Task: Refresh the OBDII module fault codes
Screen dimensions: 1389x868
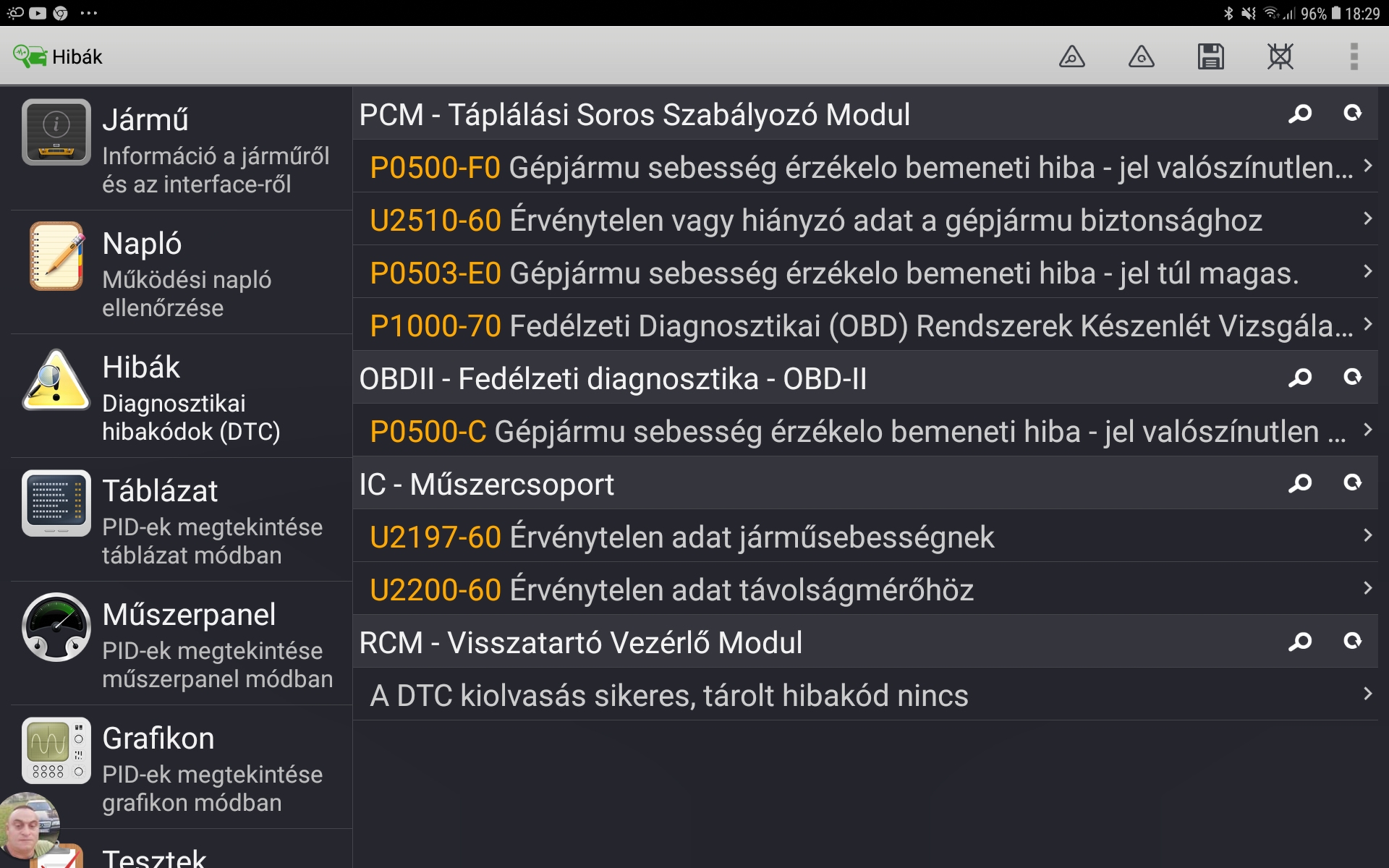Action: [x=1352, y=378]
